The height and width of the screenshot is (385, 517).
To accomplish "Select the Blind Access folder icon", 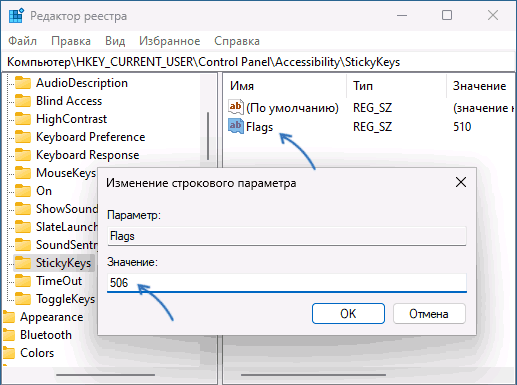I will pyautogui.click(x=23, y=101).
